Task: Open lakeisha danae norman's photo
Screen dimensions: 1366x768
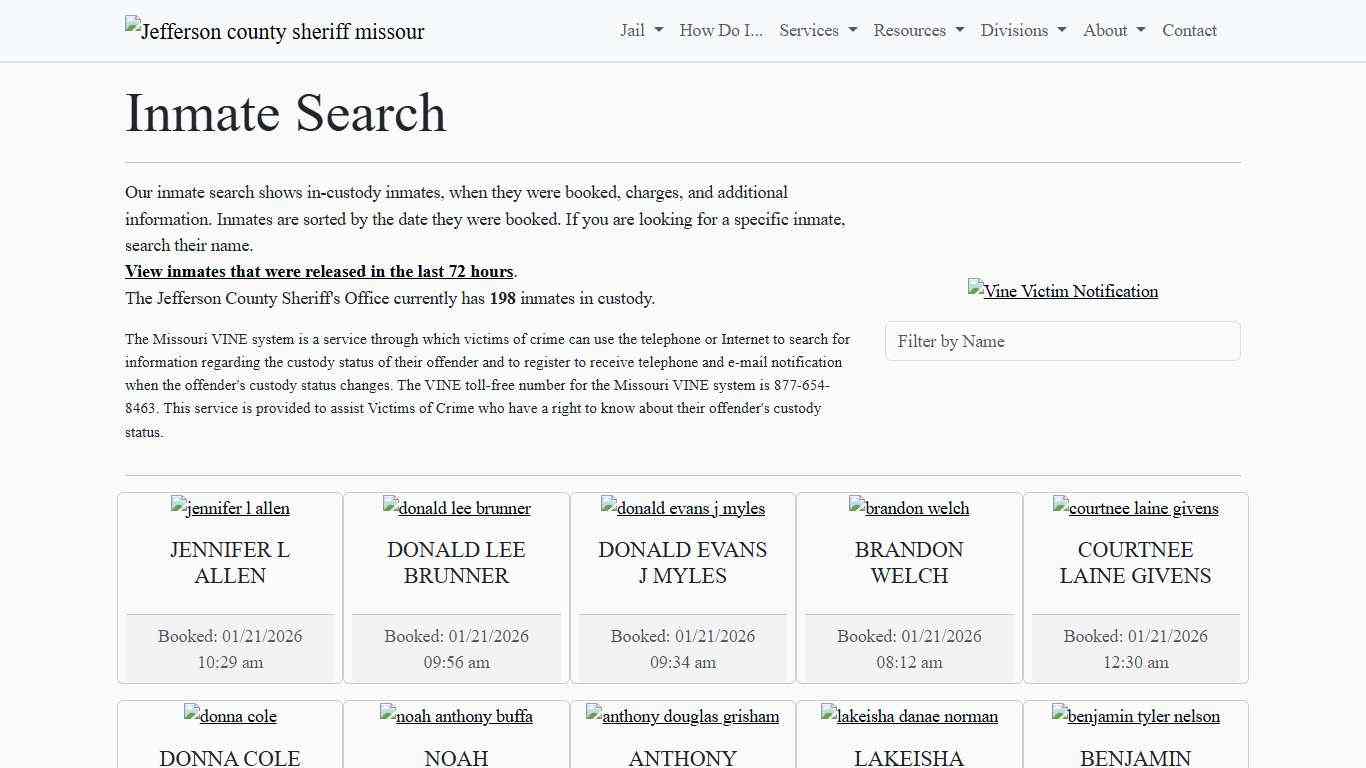Action: click(x=909, y=716)
